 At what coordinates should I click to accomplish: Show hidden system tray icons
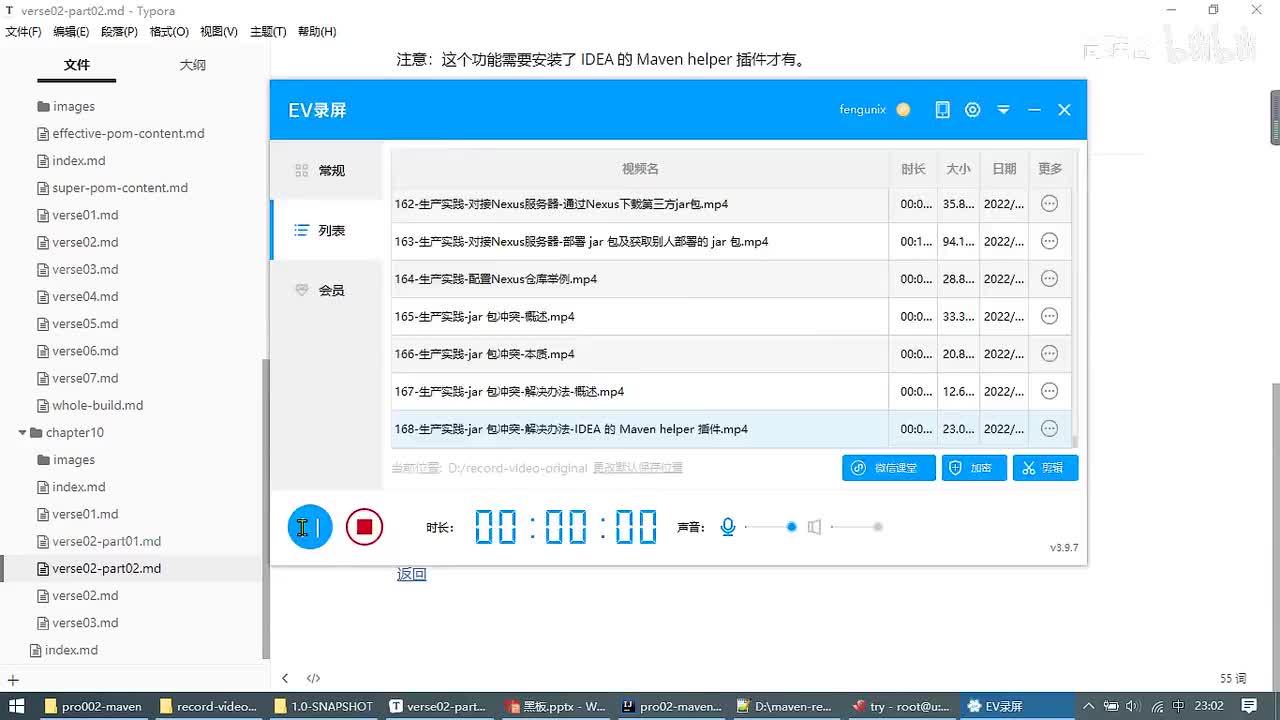point(1090,706)
